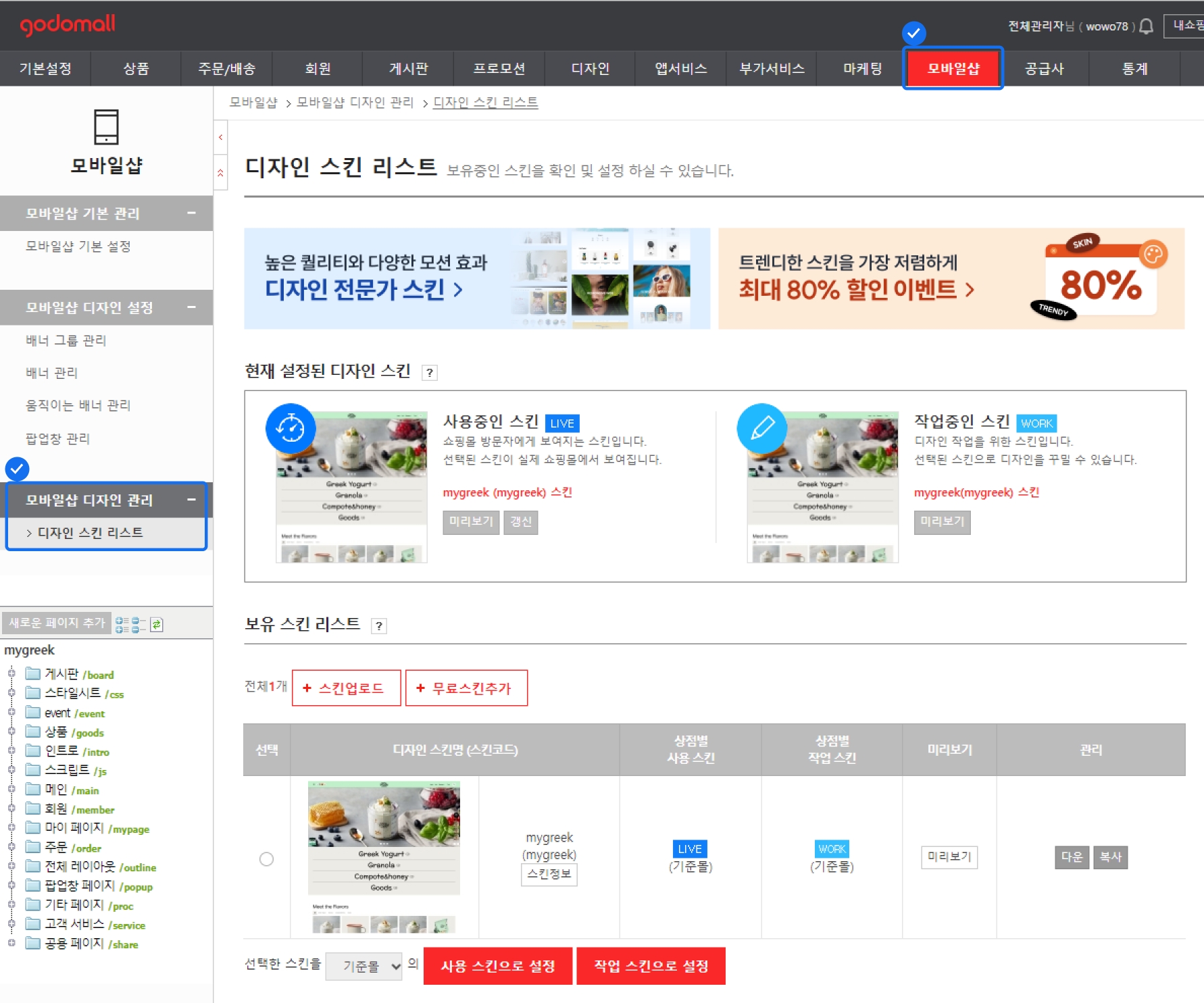The width and height of the screenshot is (1204, 1003).
Task: Open the 디자인 menu in top navigation
Action: (590, 69)
